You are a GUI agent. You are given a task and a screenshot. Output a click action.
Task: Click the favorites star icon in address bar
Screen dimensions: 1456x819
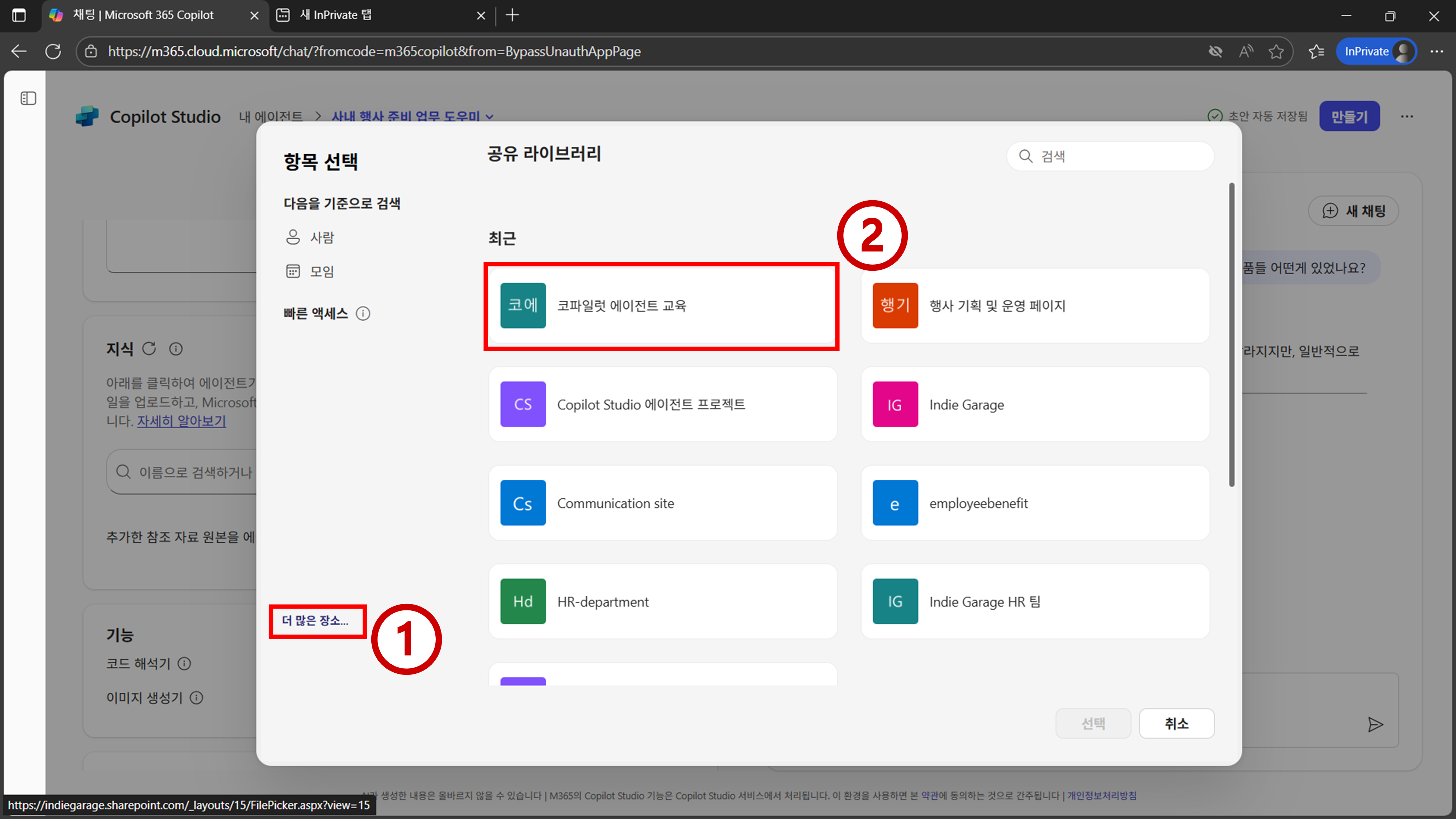click(x=1276, y=51)
